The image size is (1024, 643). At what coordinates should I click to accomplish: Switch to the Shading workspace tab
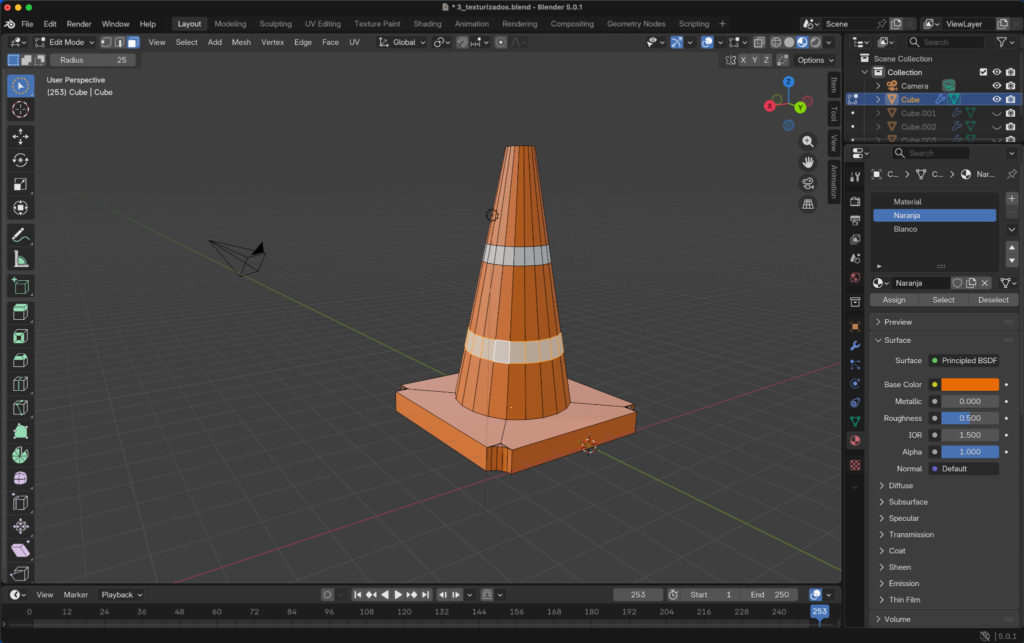pos(427,23)
